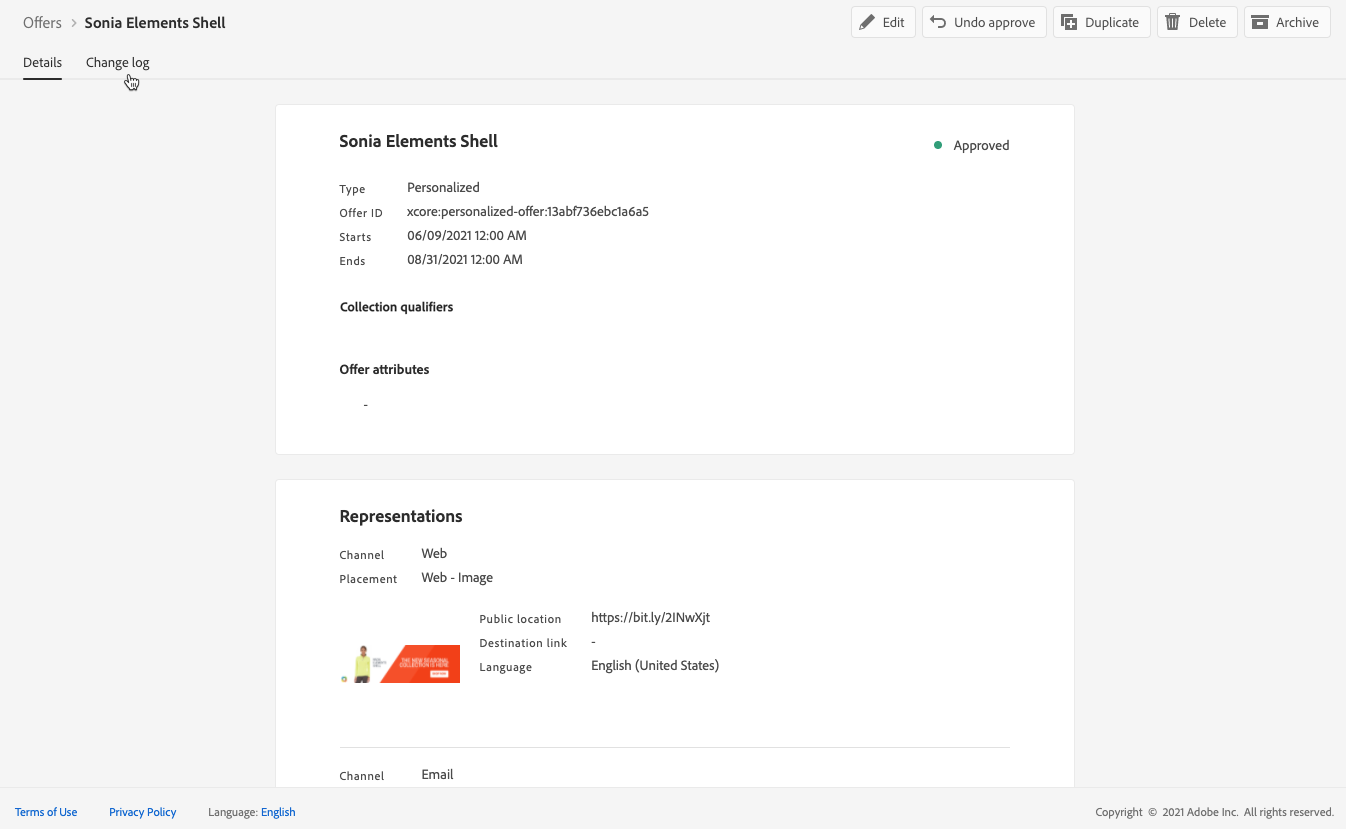Viewport: 1346px width, 829px height.
Task: Click the Duplicate copy icon
Action: (x=1069, y=22)
